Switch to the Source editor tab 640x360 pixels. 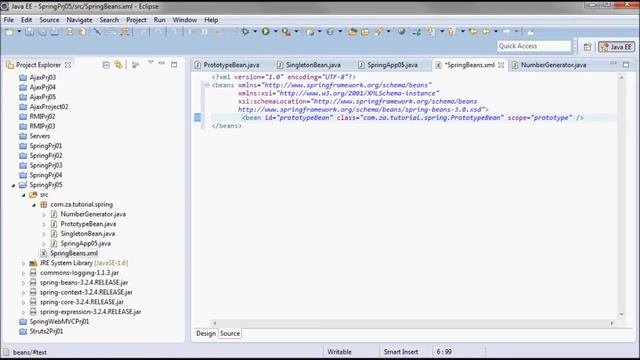pyautogui.click(x=230, y=333)
